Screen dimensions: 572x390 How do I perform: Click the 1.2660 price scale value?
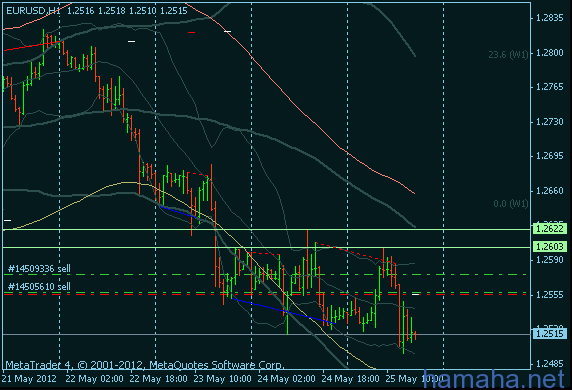pyautogui.click(x=550, y=191)
